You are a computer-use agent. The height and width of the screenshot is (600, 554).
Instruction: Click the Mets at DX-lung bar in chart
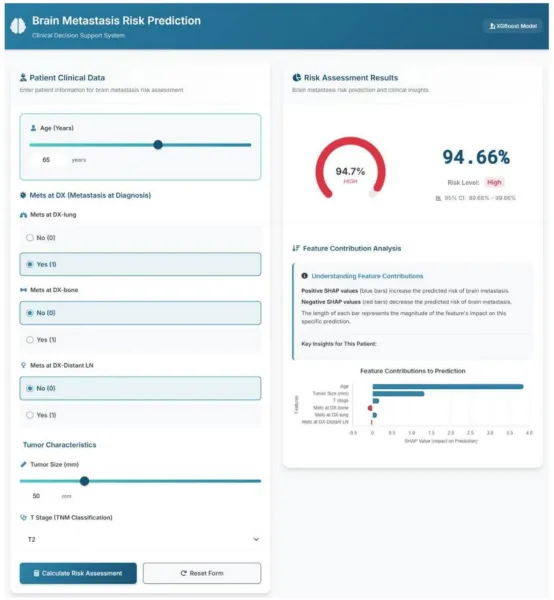(x=375, y=415)
